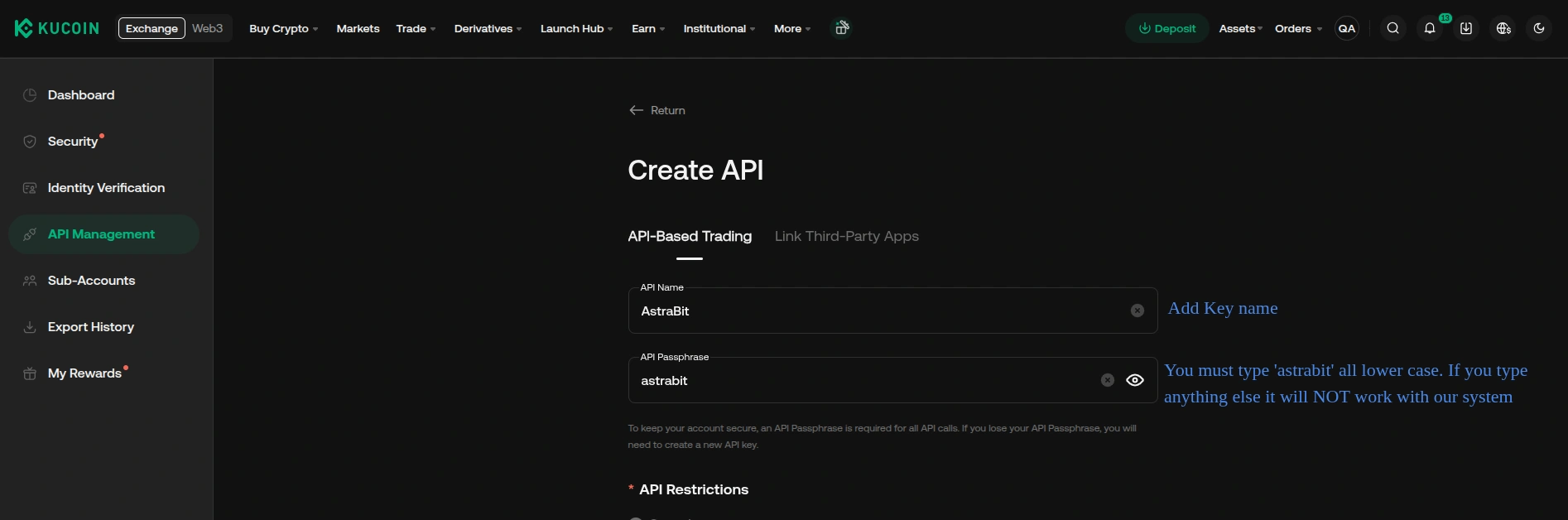Screen dimensions: 1568x520
Task: Click into the API Passphrase input
Action: click(x=892, y=380)
